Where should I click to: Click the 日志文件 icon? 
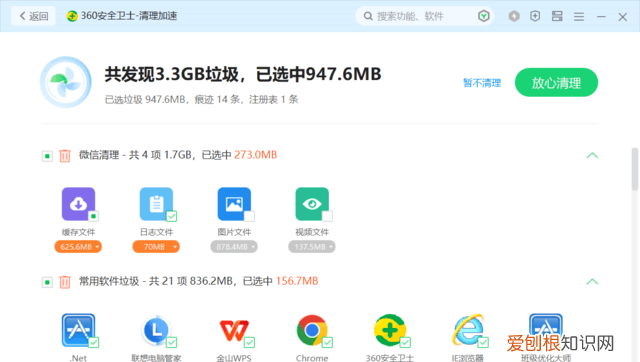(x=156, y=204)
